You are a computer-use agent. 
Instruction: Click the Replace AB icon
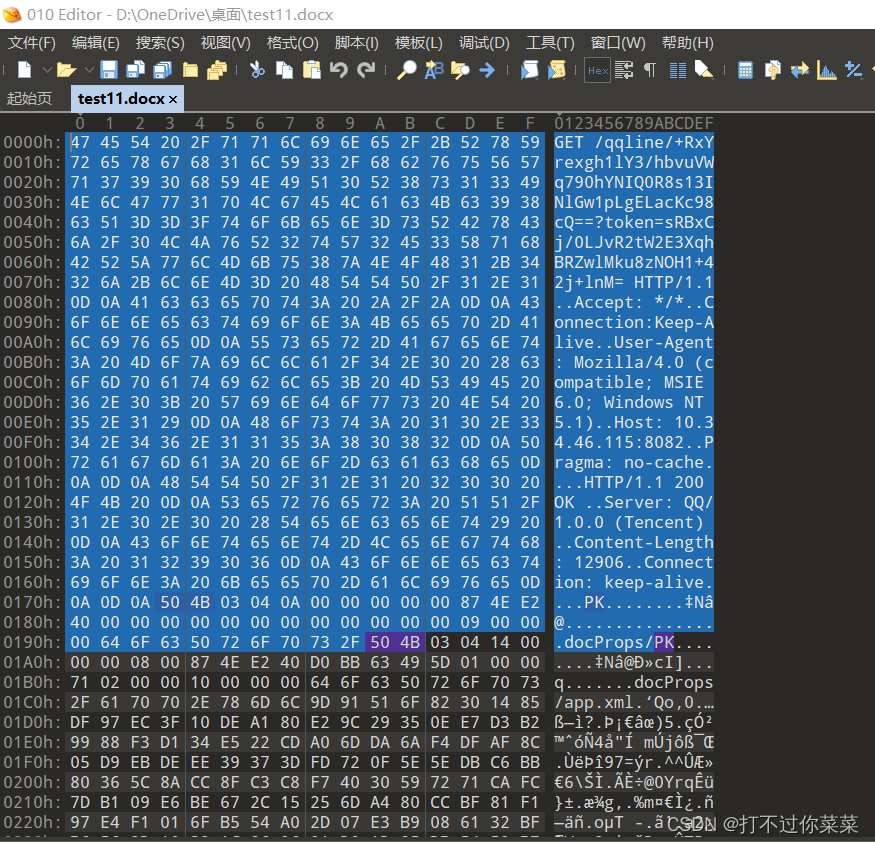point(434,70)
